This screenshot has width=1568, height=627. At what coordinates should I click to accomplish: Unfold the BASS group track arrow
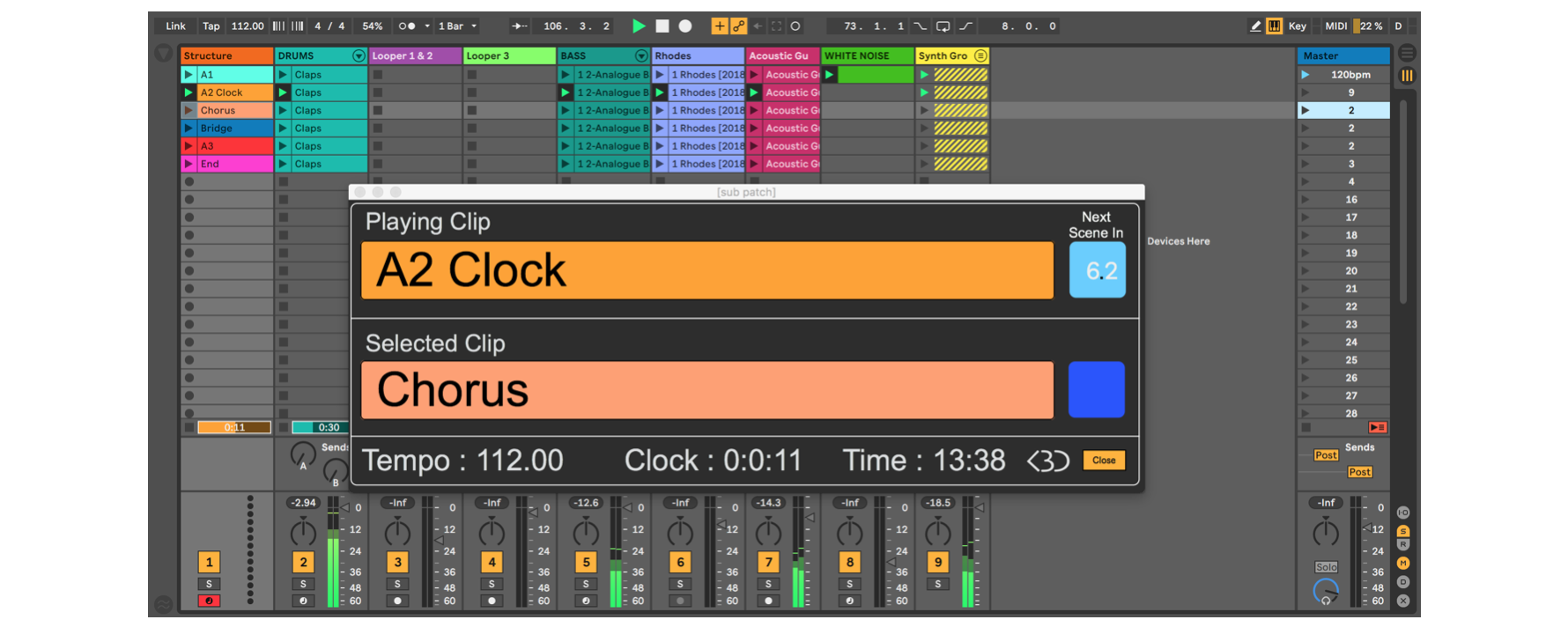[x=641, y=55]
